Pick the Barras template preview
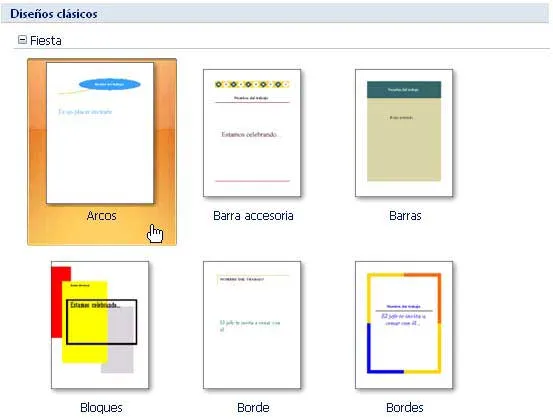The width and height of the screenshot is (553, 419). click(x=404, y=133)
